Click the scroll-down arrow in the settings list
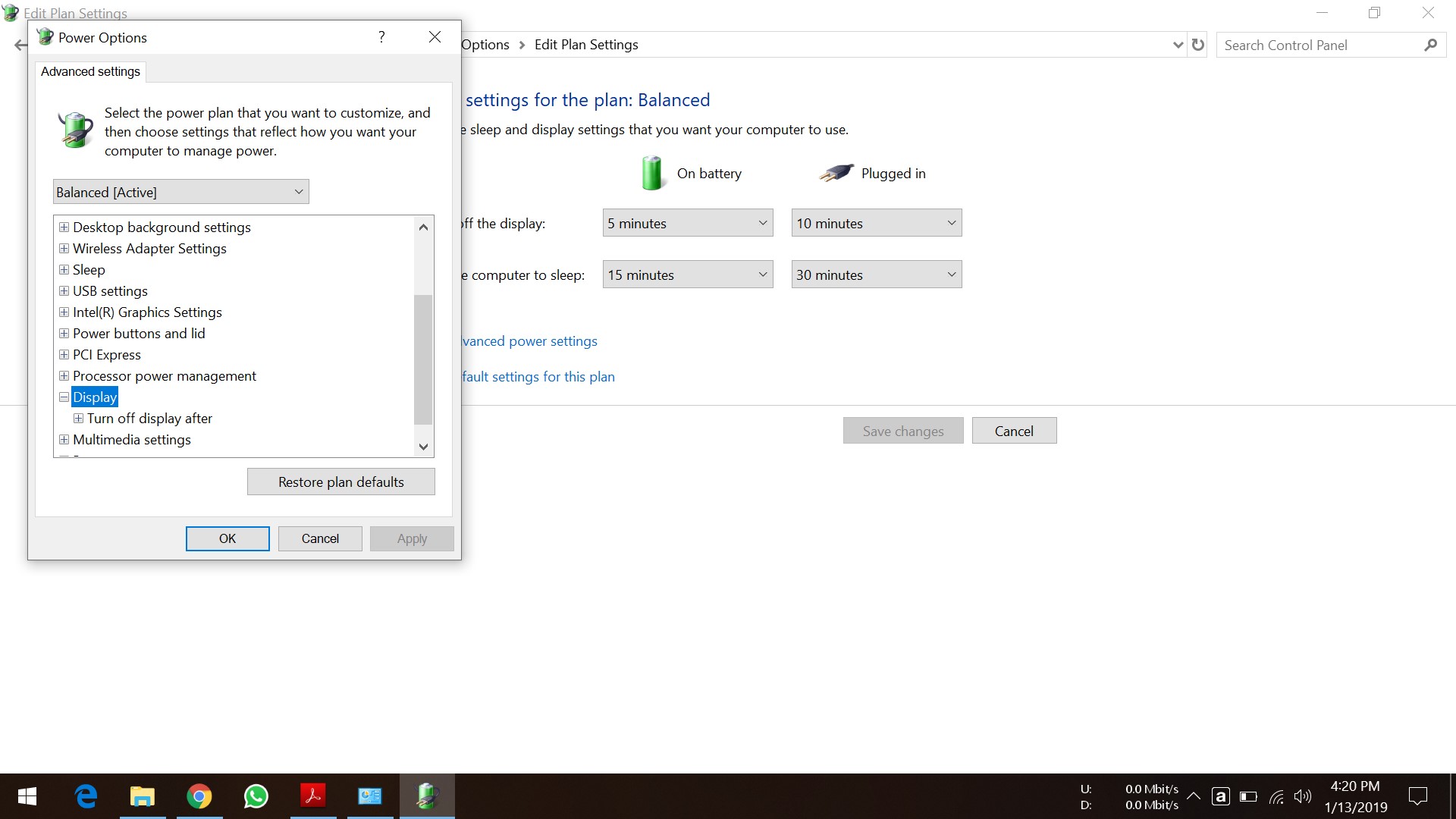The width and height of the screenshot is (1456, 819). click(x=423, y=447)
